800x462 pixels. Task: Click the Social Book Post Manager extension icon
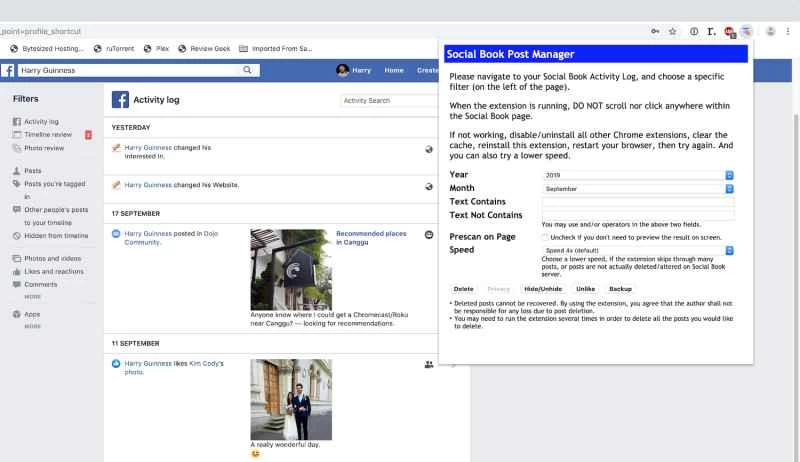click(x=748, y=31)
